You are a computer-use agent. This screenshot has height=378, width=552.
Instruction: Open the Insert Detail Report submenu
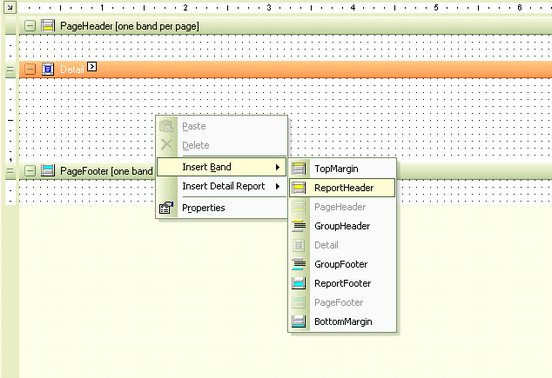[221, 186]
